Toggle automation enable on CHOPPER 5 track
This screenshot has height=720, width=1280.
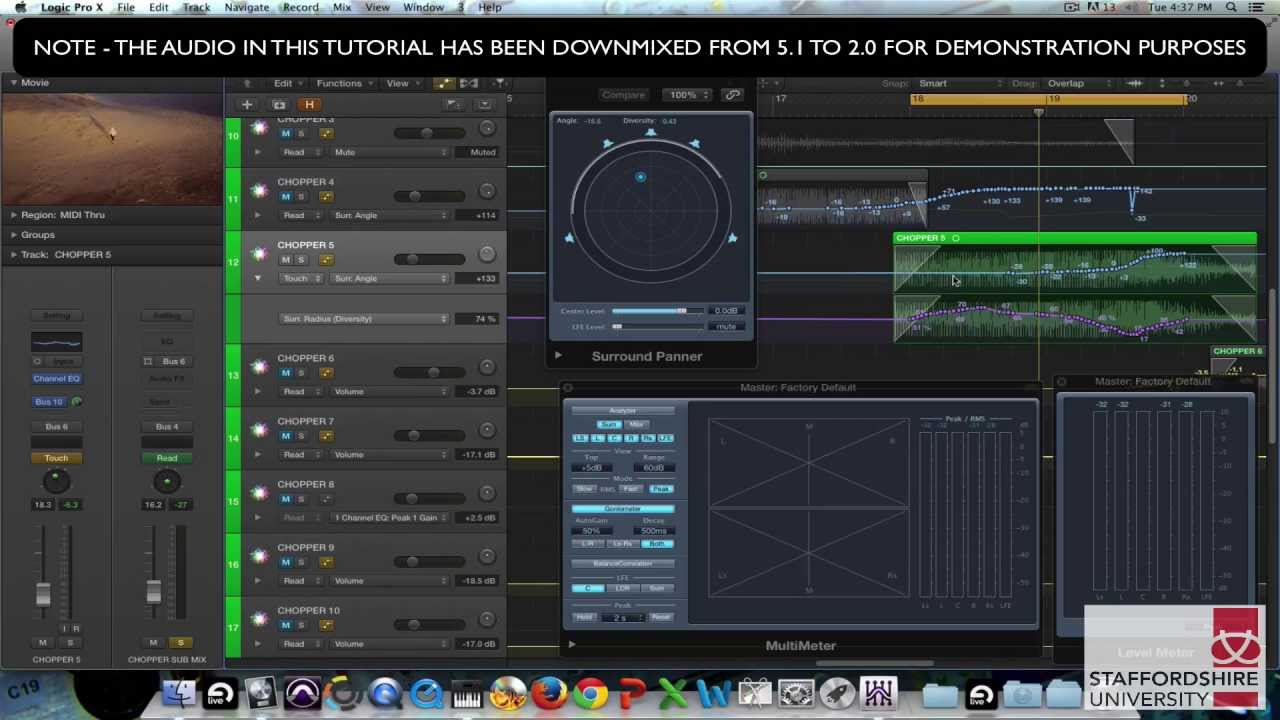coord(326,259)
